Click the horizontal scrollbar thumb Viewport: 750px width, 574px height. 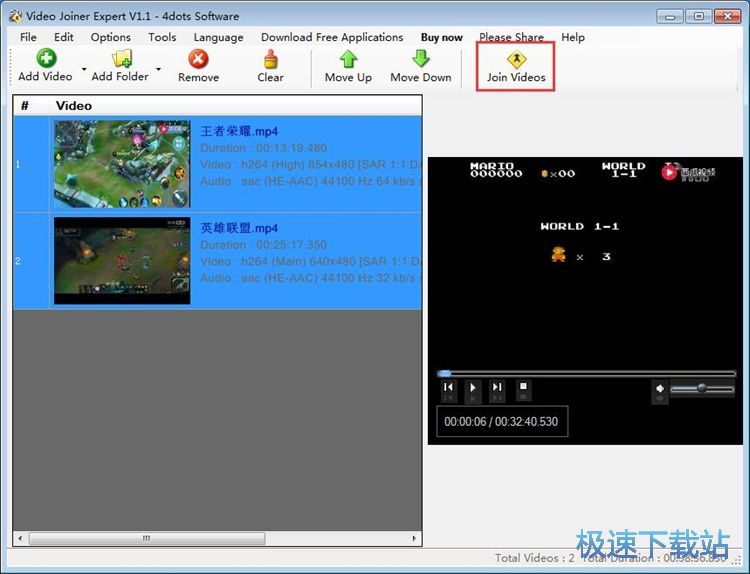(x=147, y=538)
